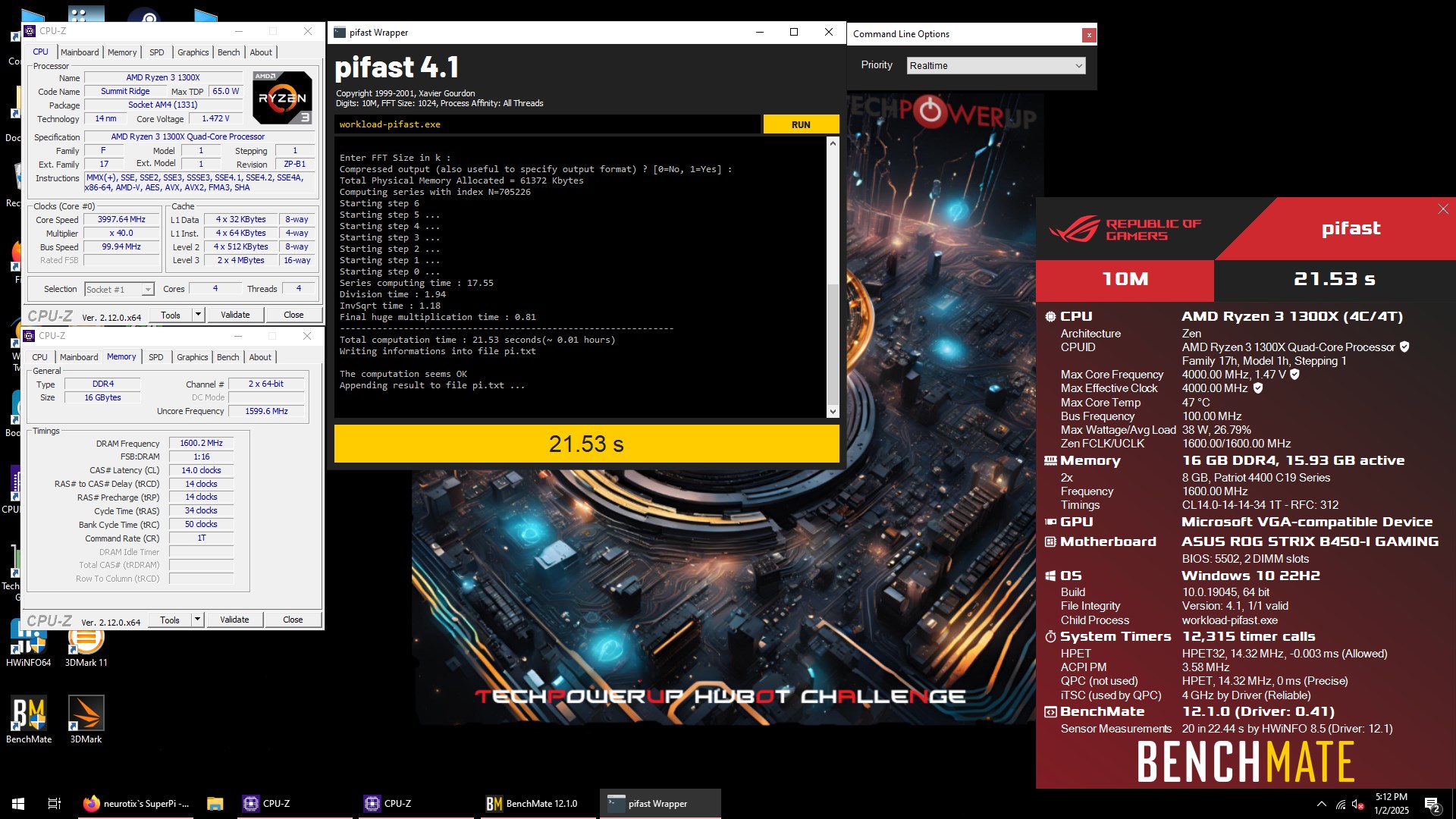Screen dimensions: 1456x819
Task: Open the Socket #1 selection dropdown
Action: click(x=119, y=289)
